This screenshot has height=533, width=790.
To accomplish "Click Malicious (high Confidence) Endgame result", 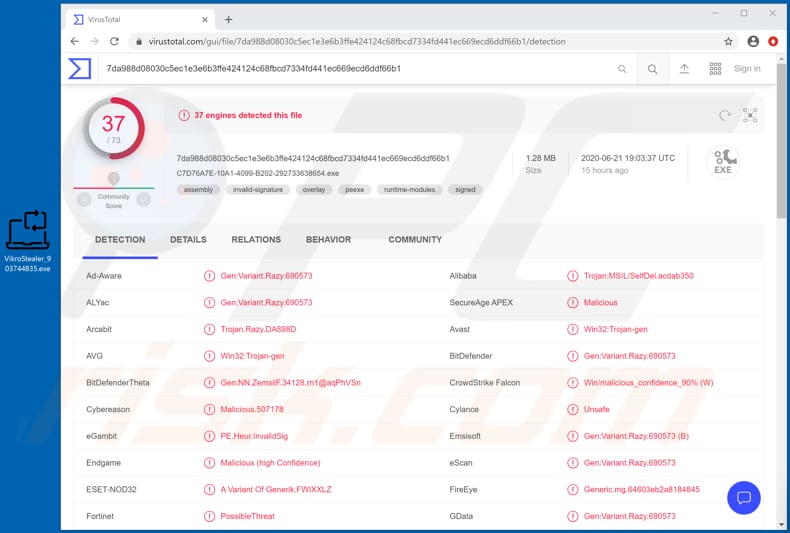I will point(270,463).
